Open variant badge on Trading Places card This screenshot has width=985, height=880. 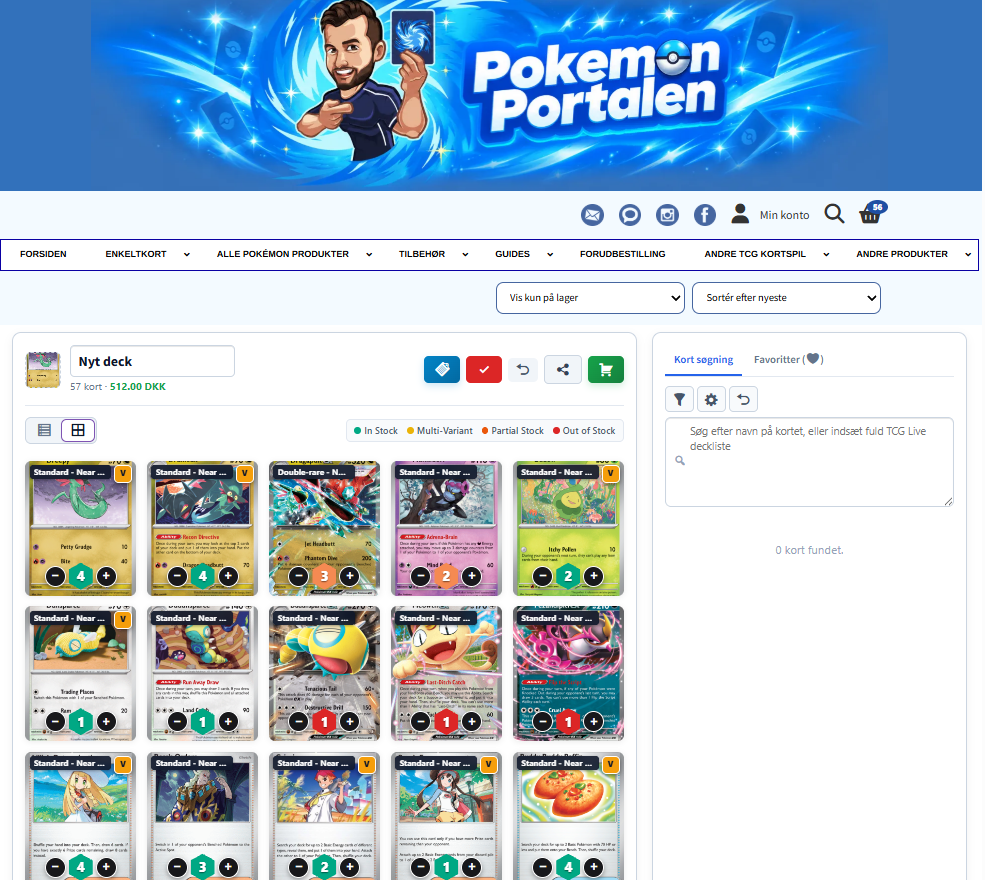(x=123, y=619)
